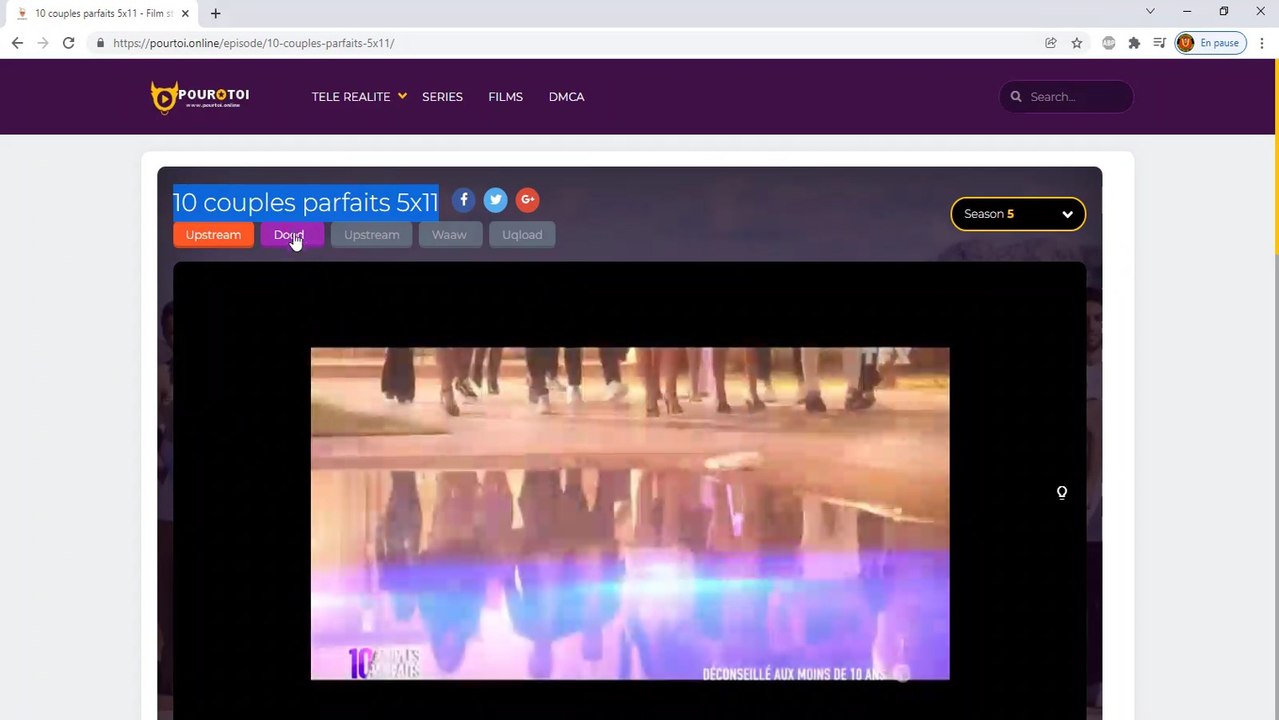Open TELE REALITE menu item
Viewport: 1279px width, 720px height.
click(351, 97)
